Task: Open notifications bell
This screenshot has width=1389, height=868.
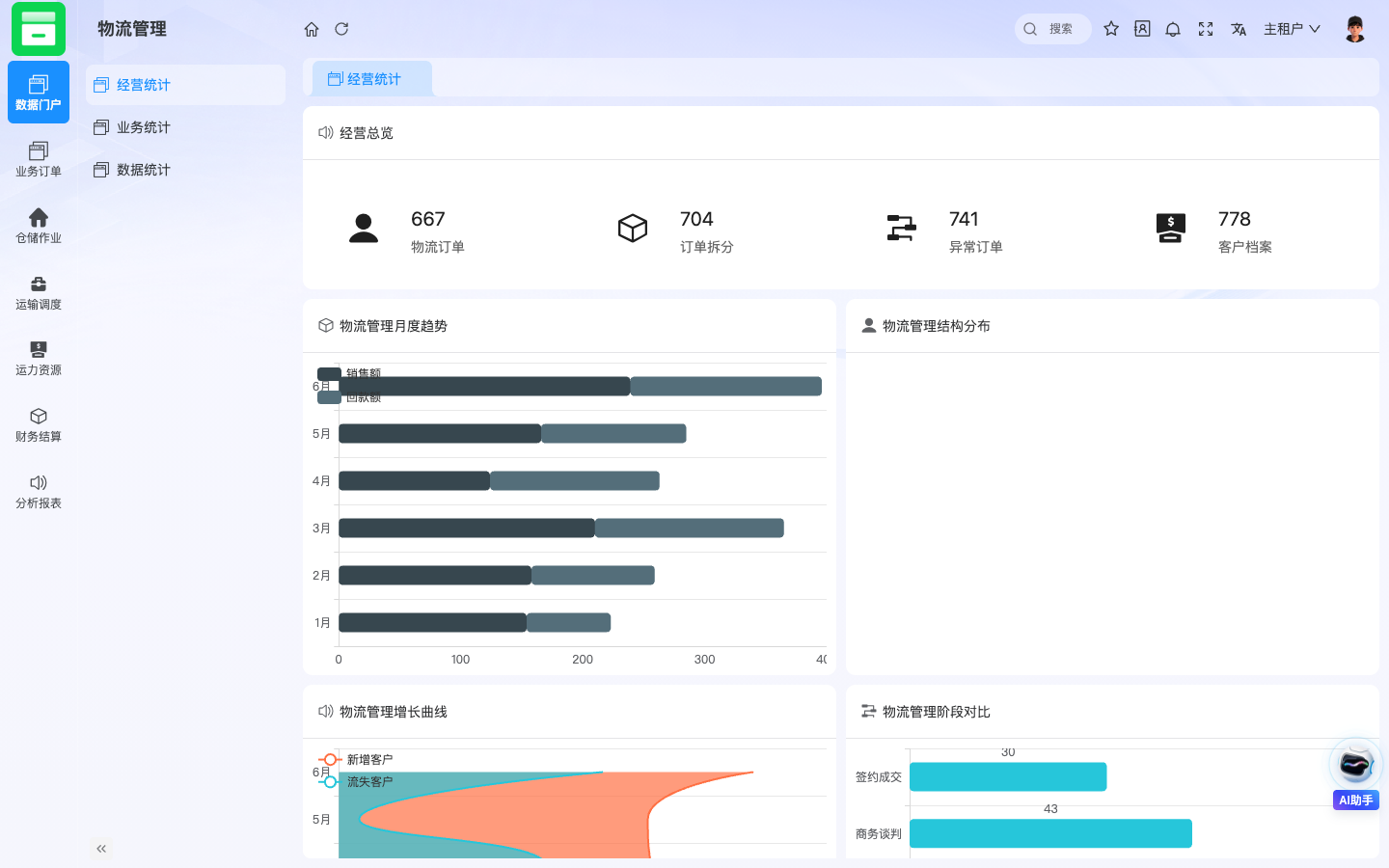Action: click(x=1173, y=29)
